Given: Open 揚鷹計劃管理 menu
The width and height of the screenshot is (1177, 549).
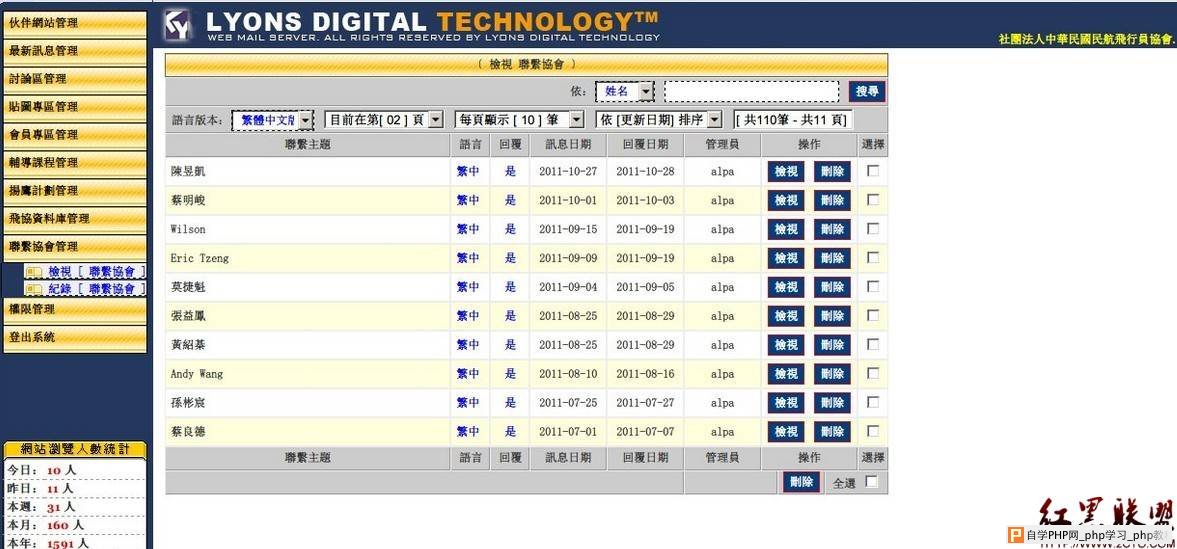Looking at the screenshot, I should pyautogui.click(x=74, y=190).
